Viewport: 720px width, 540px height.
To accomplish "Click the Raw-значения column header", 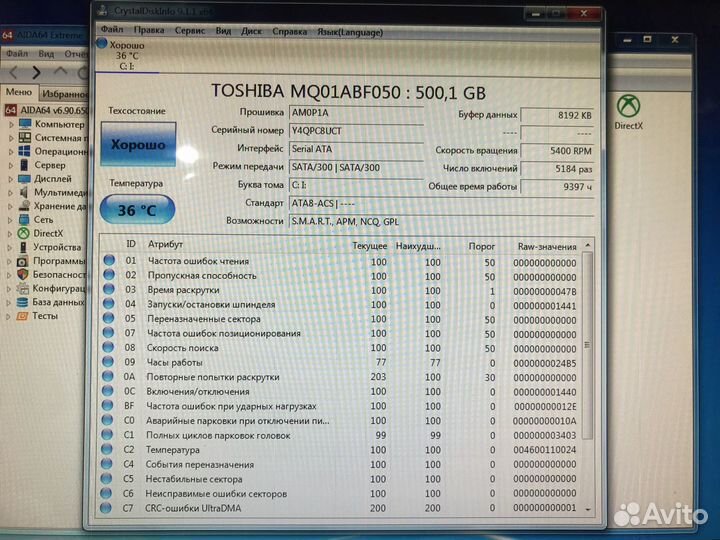I will 545,246.
